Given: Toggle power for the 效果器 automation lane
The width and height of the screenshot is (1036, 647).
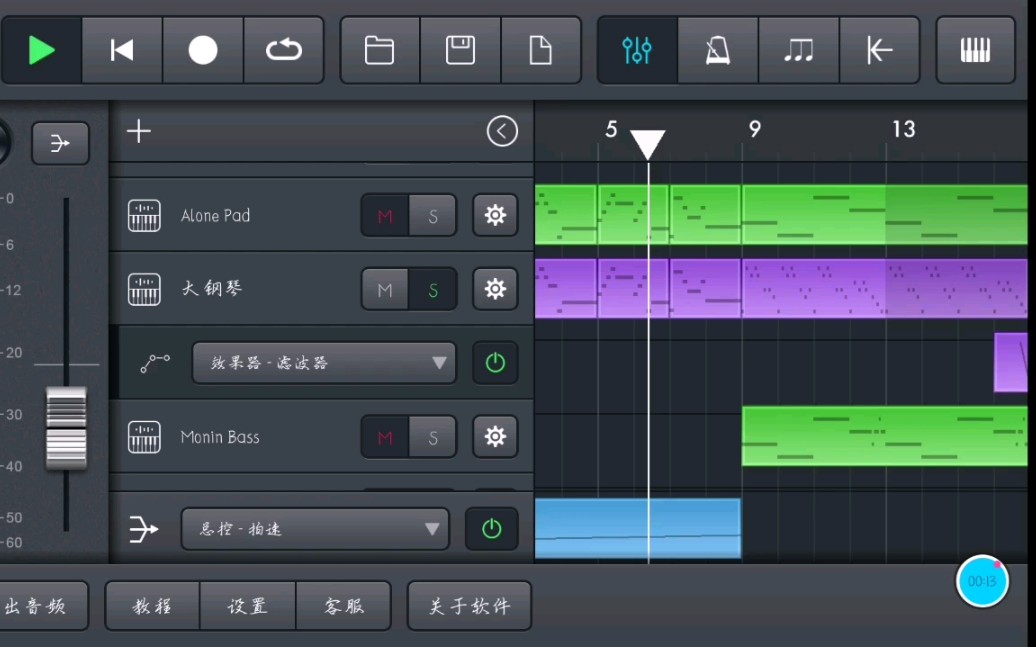Looking at the screenshot, I should coord(495,363).
